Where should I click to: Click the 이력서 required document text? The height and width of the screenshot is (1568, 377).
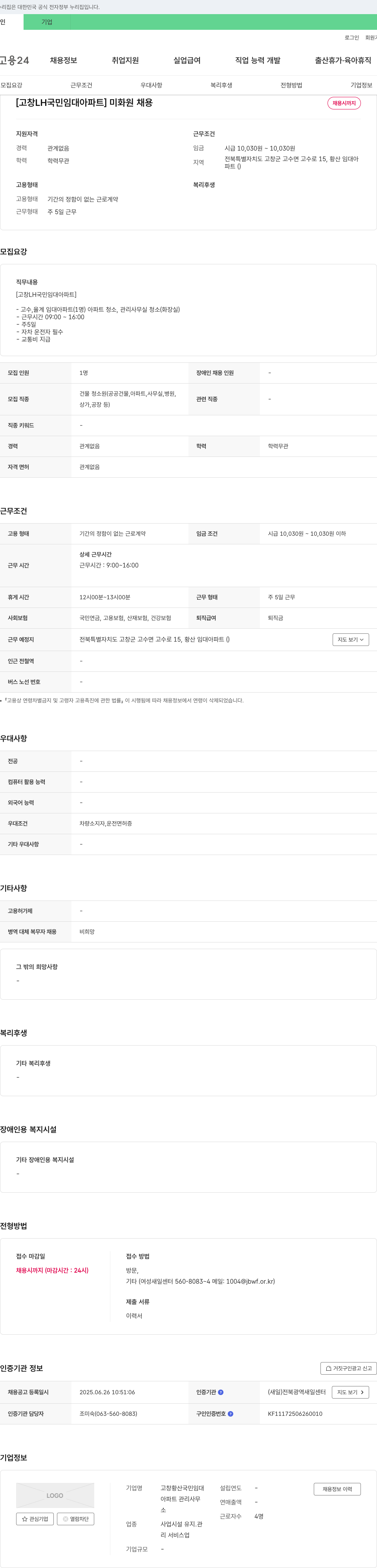(x=134, y=1316)
